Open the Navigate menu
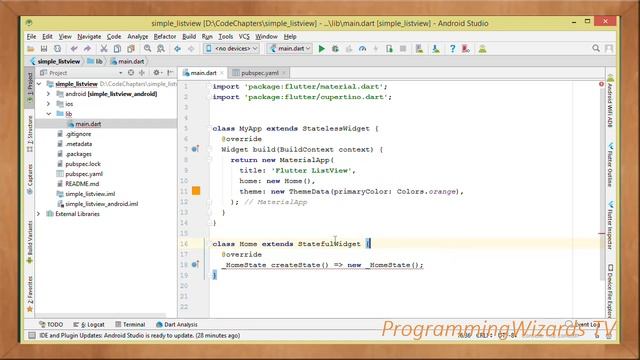 point(89,37)
